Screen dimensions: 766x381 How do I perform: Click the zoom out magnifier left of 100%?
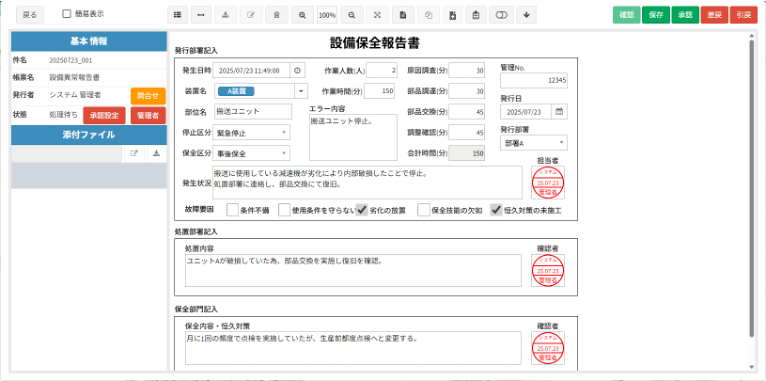tap(302, 15)
